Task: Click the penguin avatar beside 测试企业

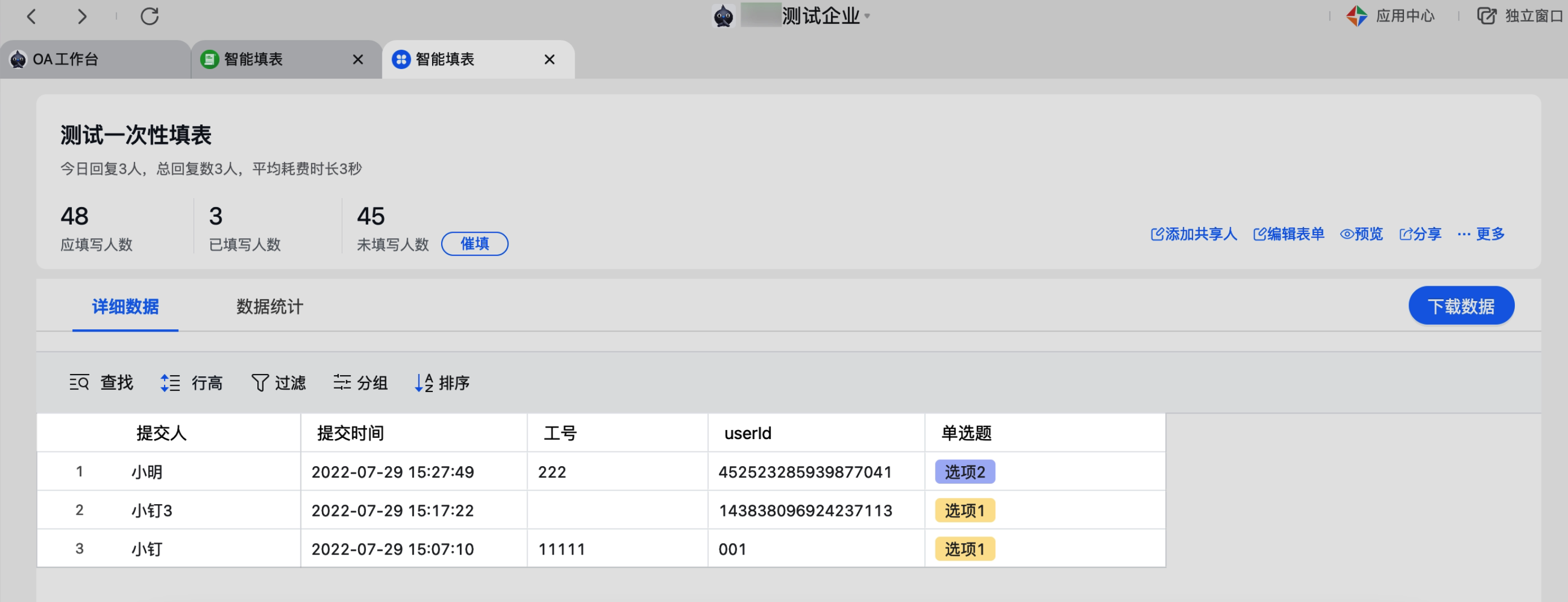Action: (x=723, y=16)
